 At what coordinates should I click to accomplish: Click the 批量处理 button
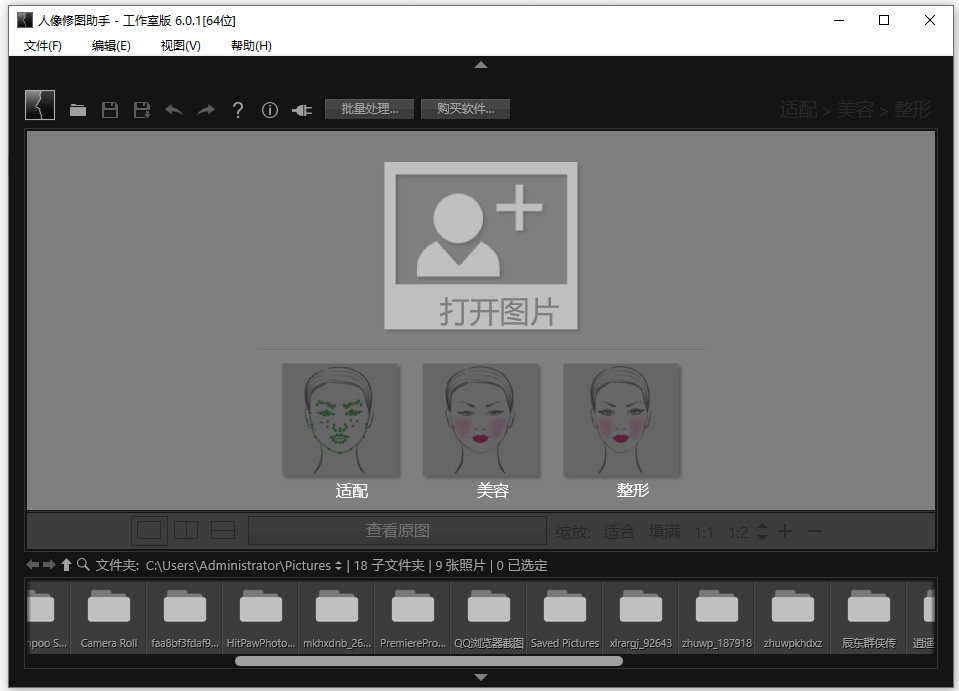[369, 109]
